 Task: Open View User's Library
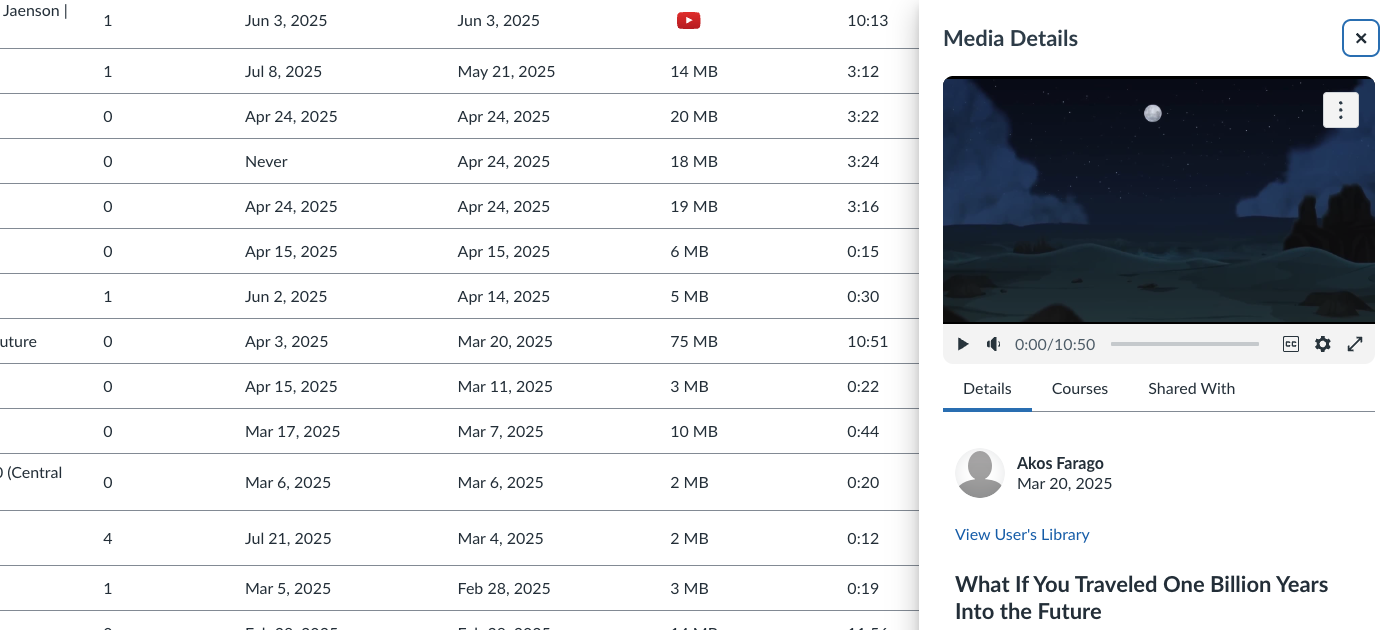1022,534
